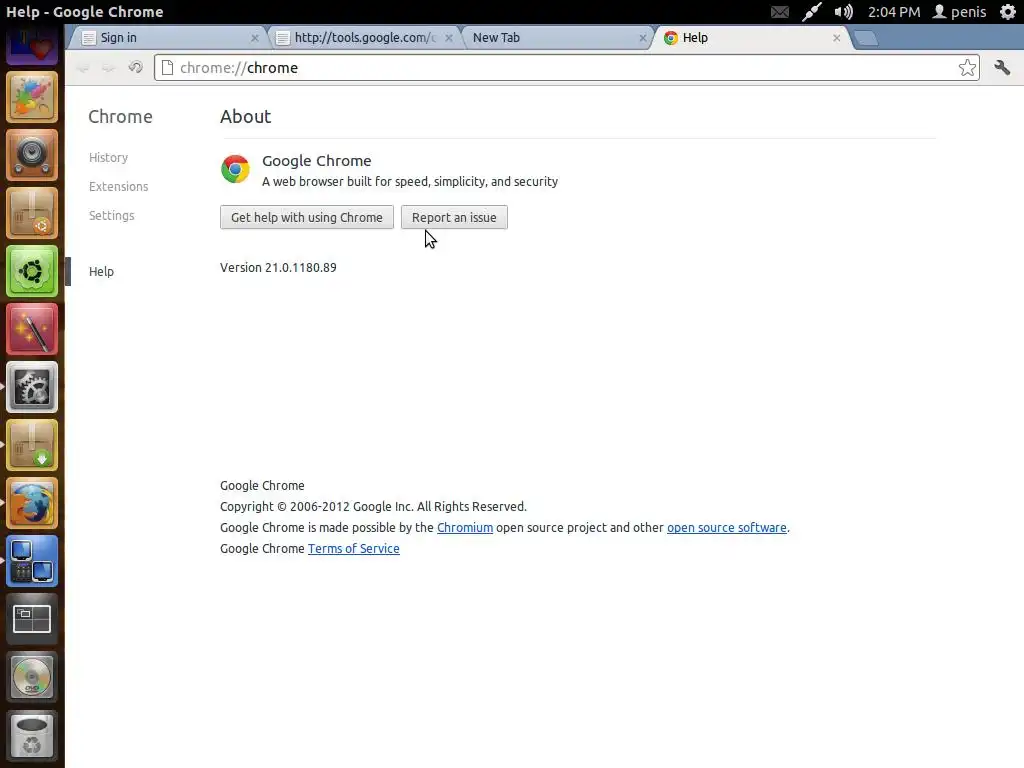Open the remote desktop launcher icon
The height and width of the screenshot is (768, 1024).
point(32,561)
